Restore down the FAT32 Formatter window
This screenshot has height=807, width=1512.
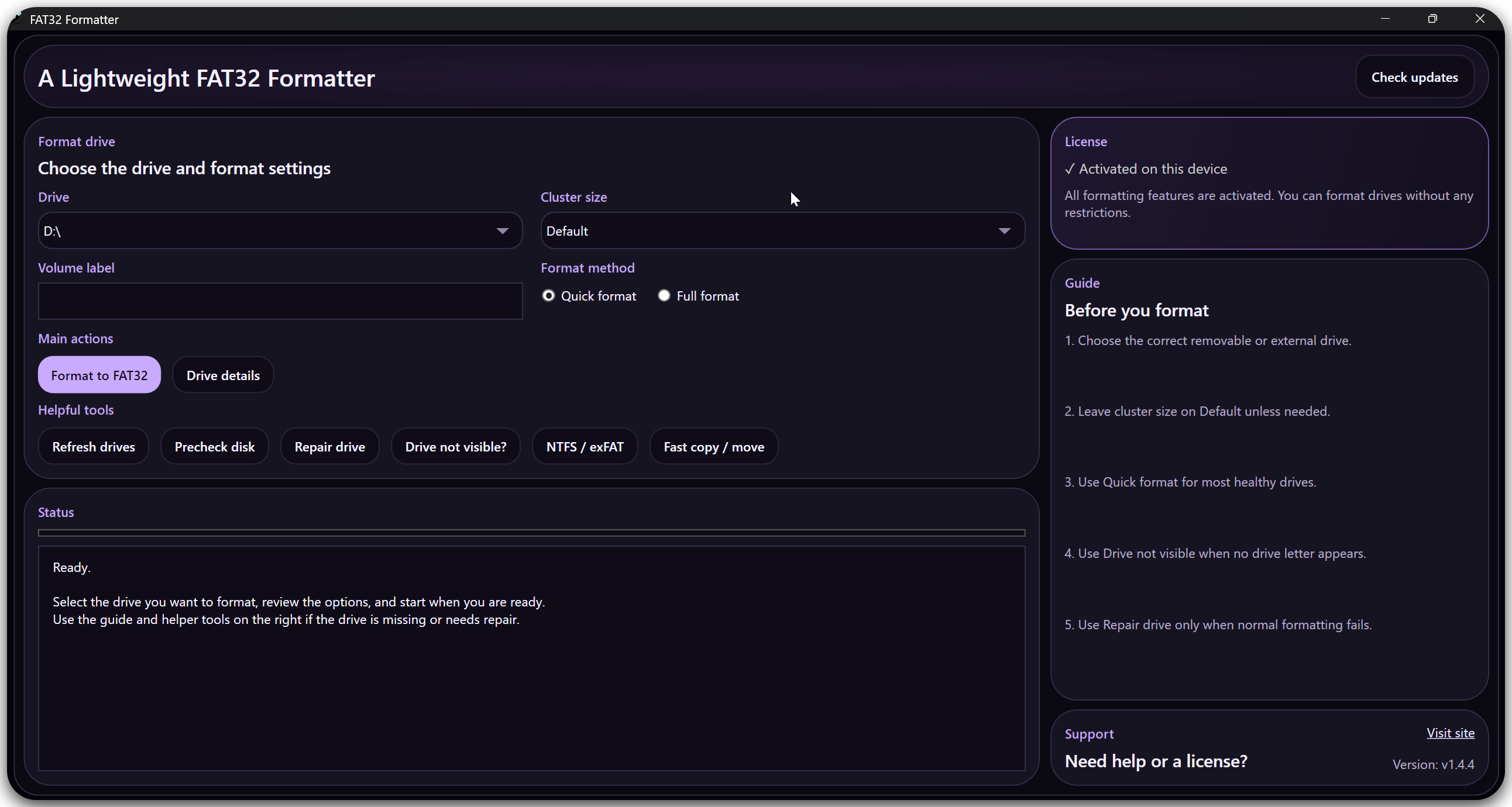(x=1432, y=19)
